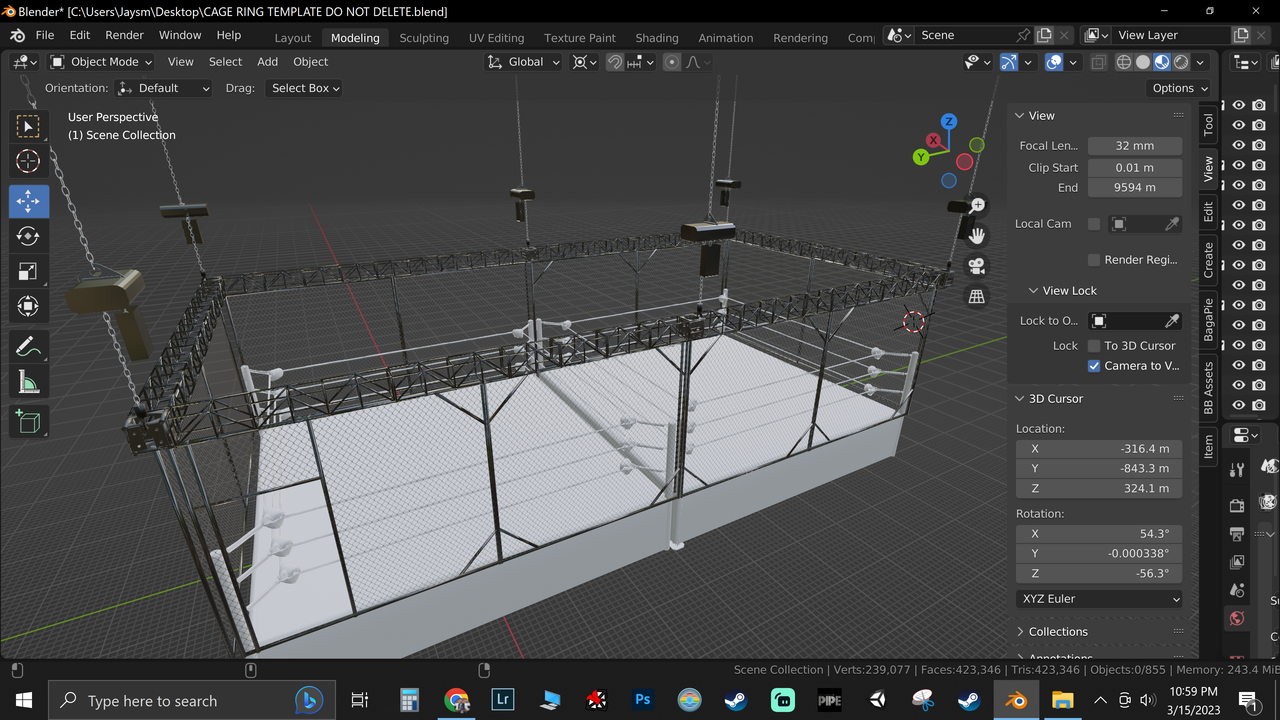The height and width of the screenshot is (720, 1280).
Task: Switch to the UV Editing workspace tab
Action: pos(496,38)
